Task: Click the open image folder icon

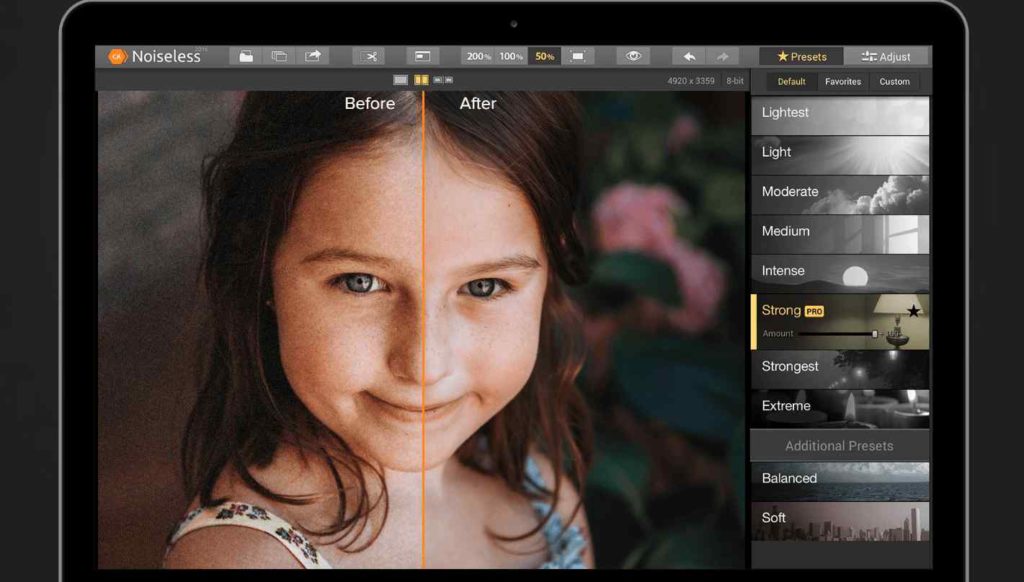Action: pos(246,56)
